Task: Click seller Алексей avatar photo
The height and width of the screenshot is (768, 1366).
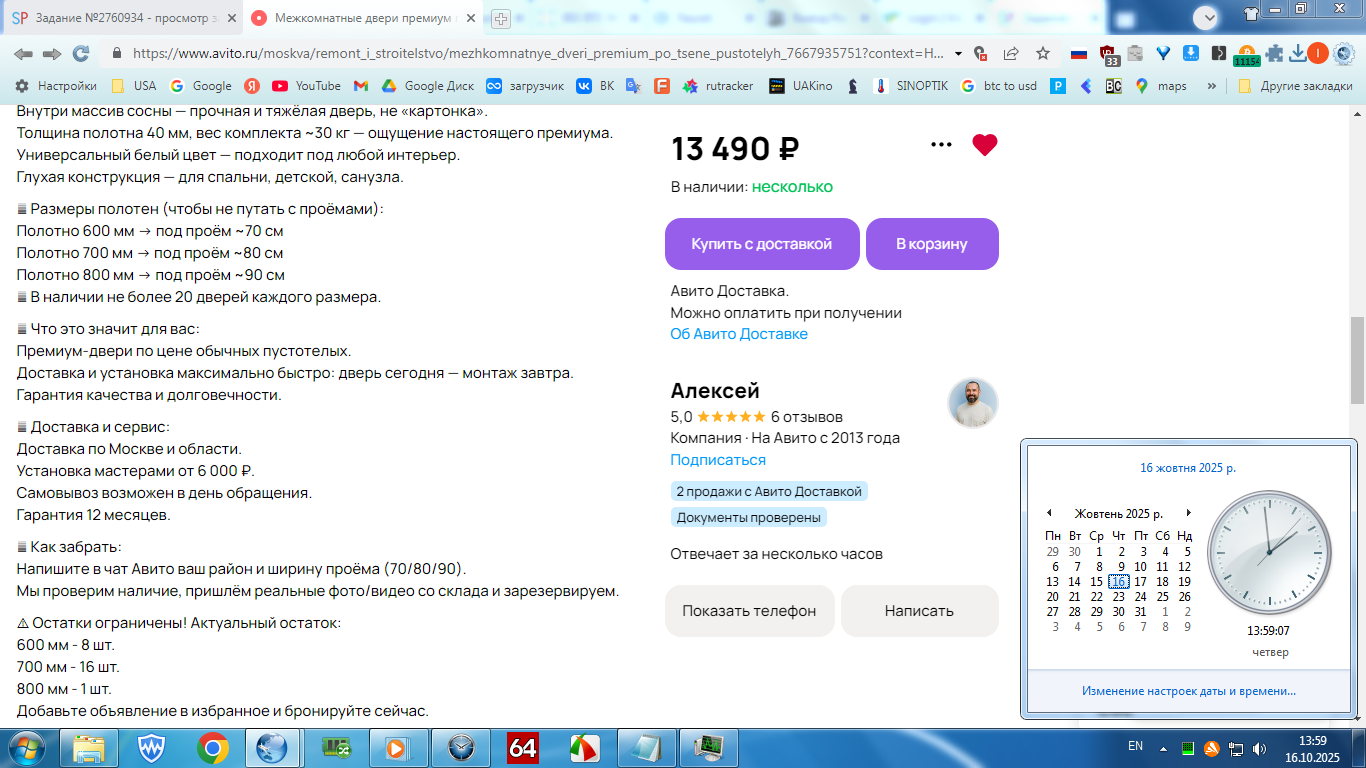Action: pos(973,403)
